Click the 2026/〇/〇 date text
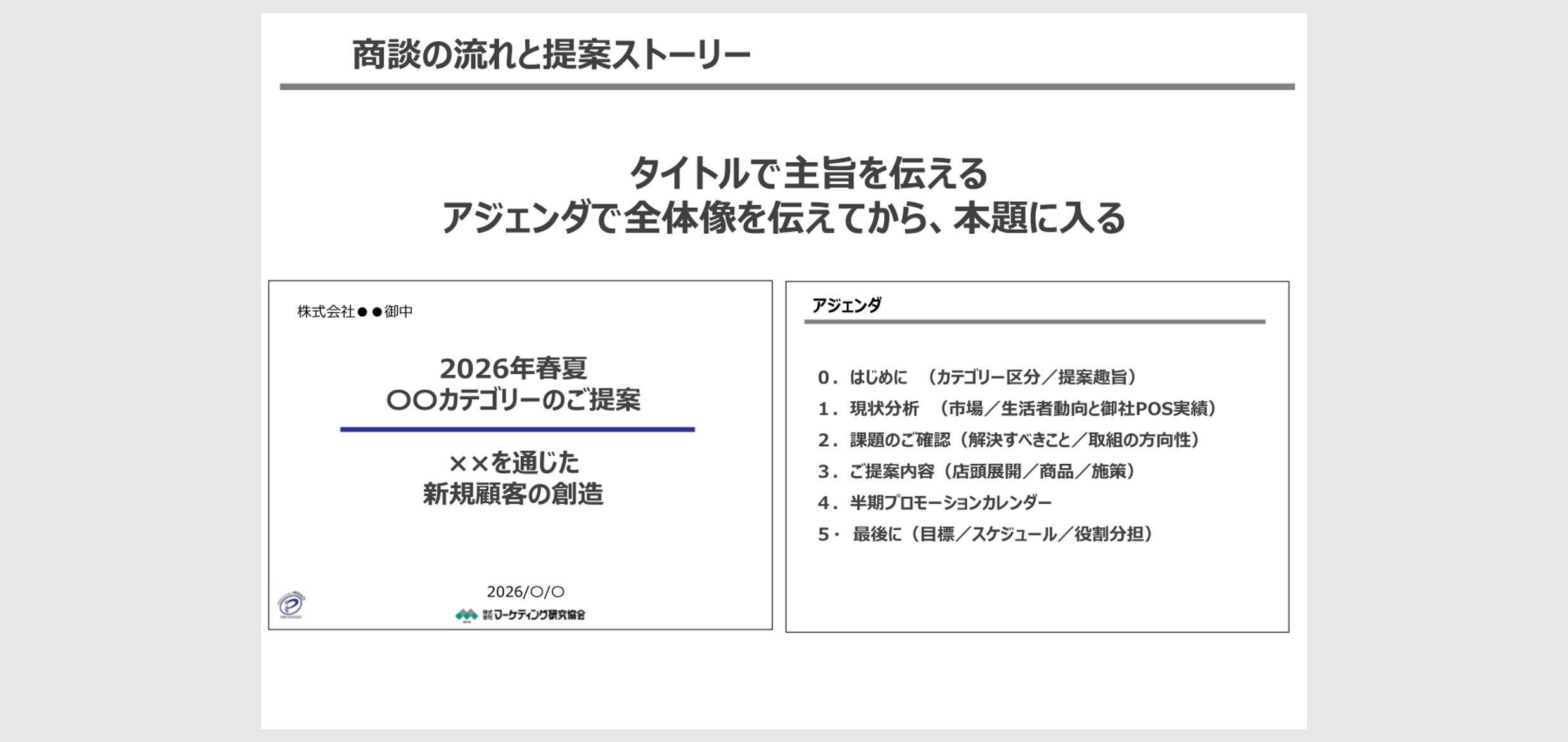The width and height of the screenshot is (1568, 742). pyautogui.click(x=525, y=592)
